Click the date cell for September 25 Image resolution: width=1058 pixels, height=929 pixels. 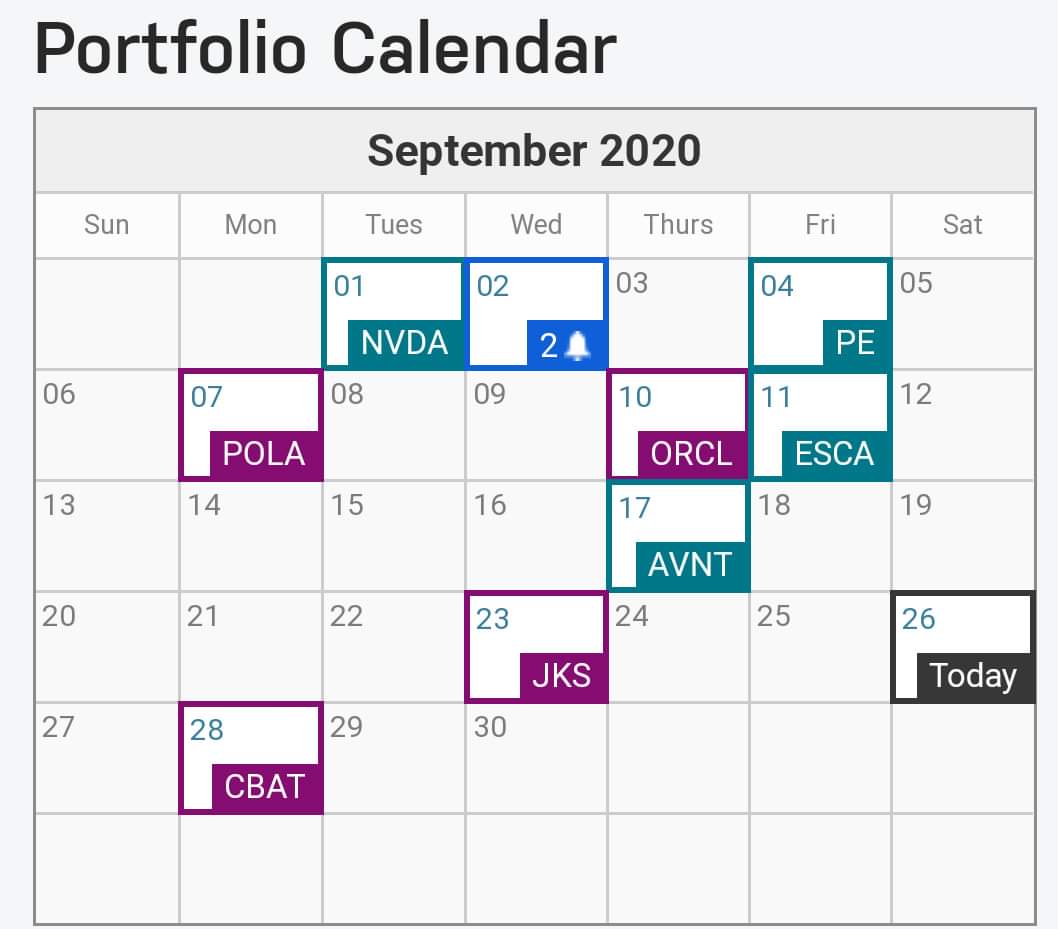(820, 647)
